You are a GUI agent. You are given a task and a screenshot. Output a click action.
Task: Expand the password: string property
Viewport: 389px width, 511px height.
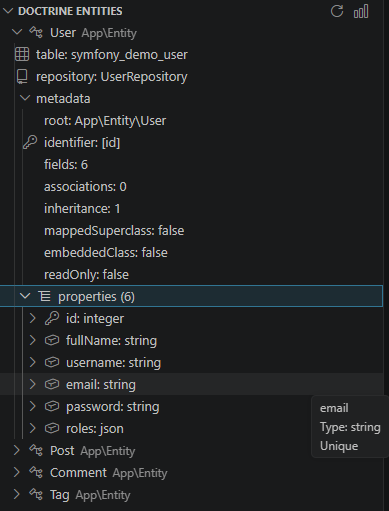(32, 406)
